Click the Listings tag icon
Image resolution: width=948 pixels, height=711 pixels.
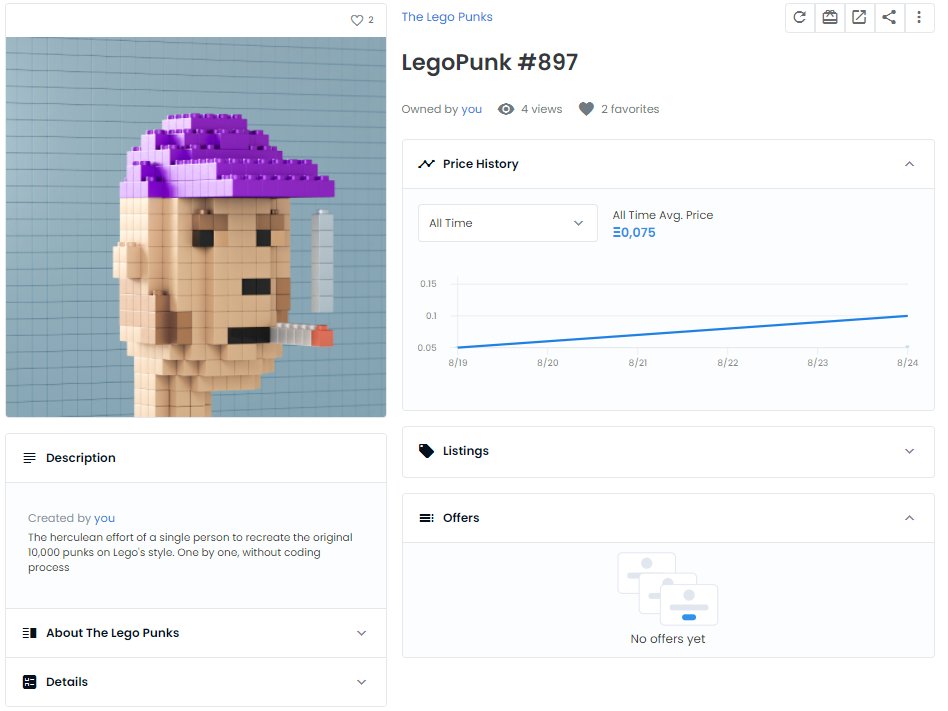coord(426,451)
